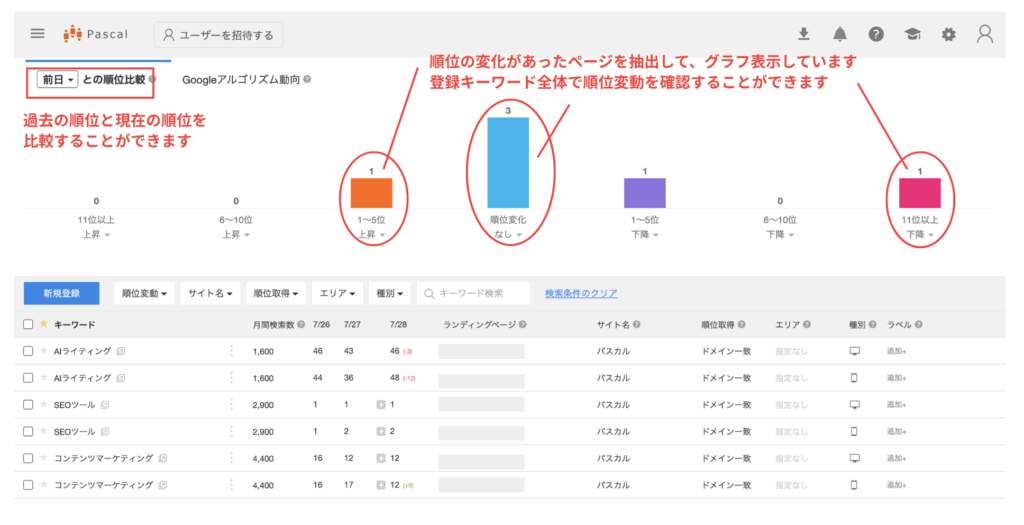Switch to Googleアルゴリズム動向 tab
This screenshot has height=525, width=1024.
[241, 80]
